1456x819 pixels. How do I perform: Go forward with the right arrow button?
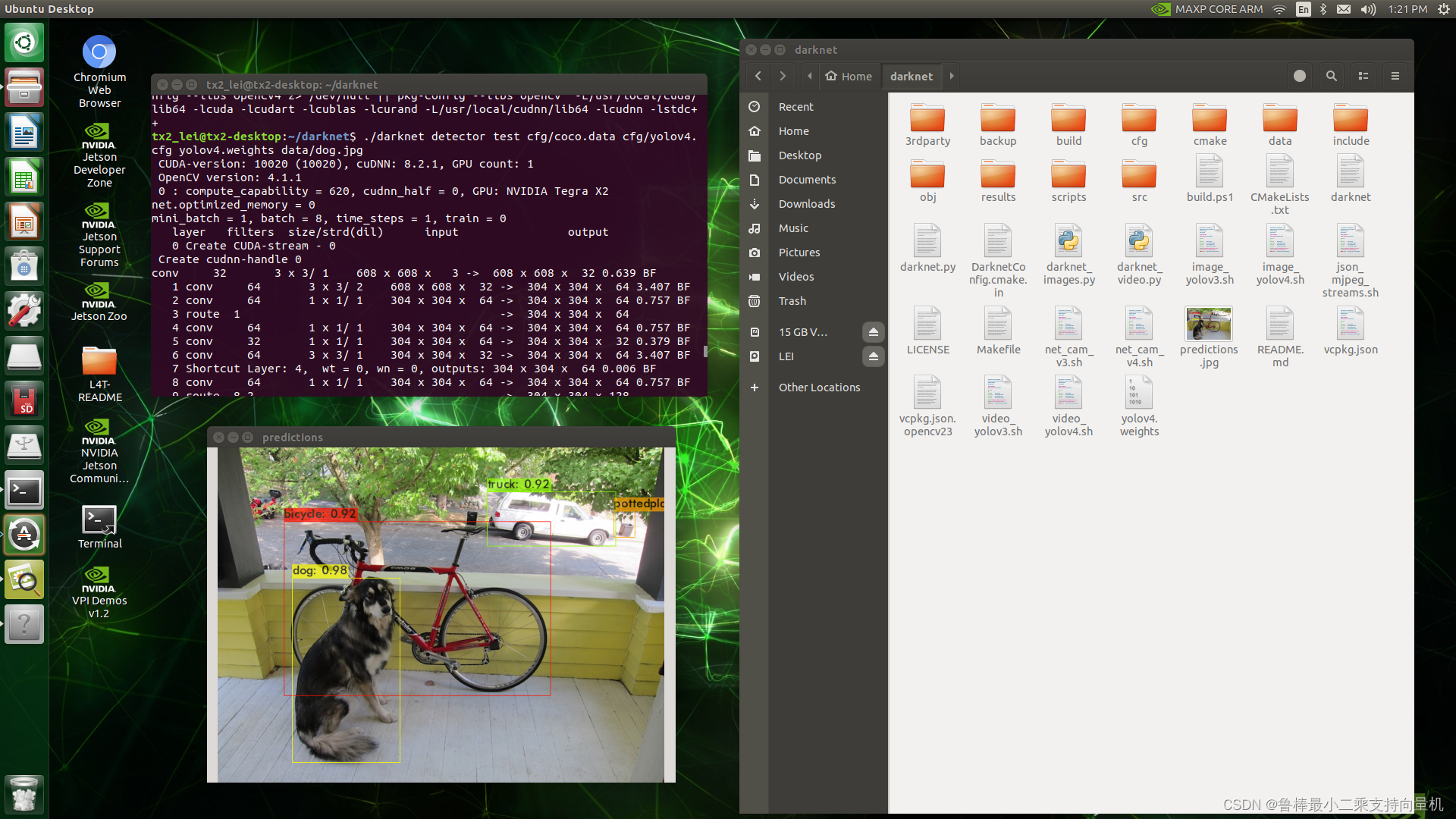click(783, 76)
